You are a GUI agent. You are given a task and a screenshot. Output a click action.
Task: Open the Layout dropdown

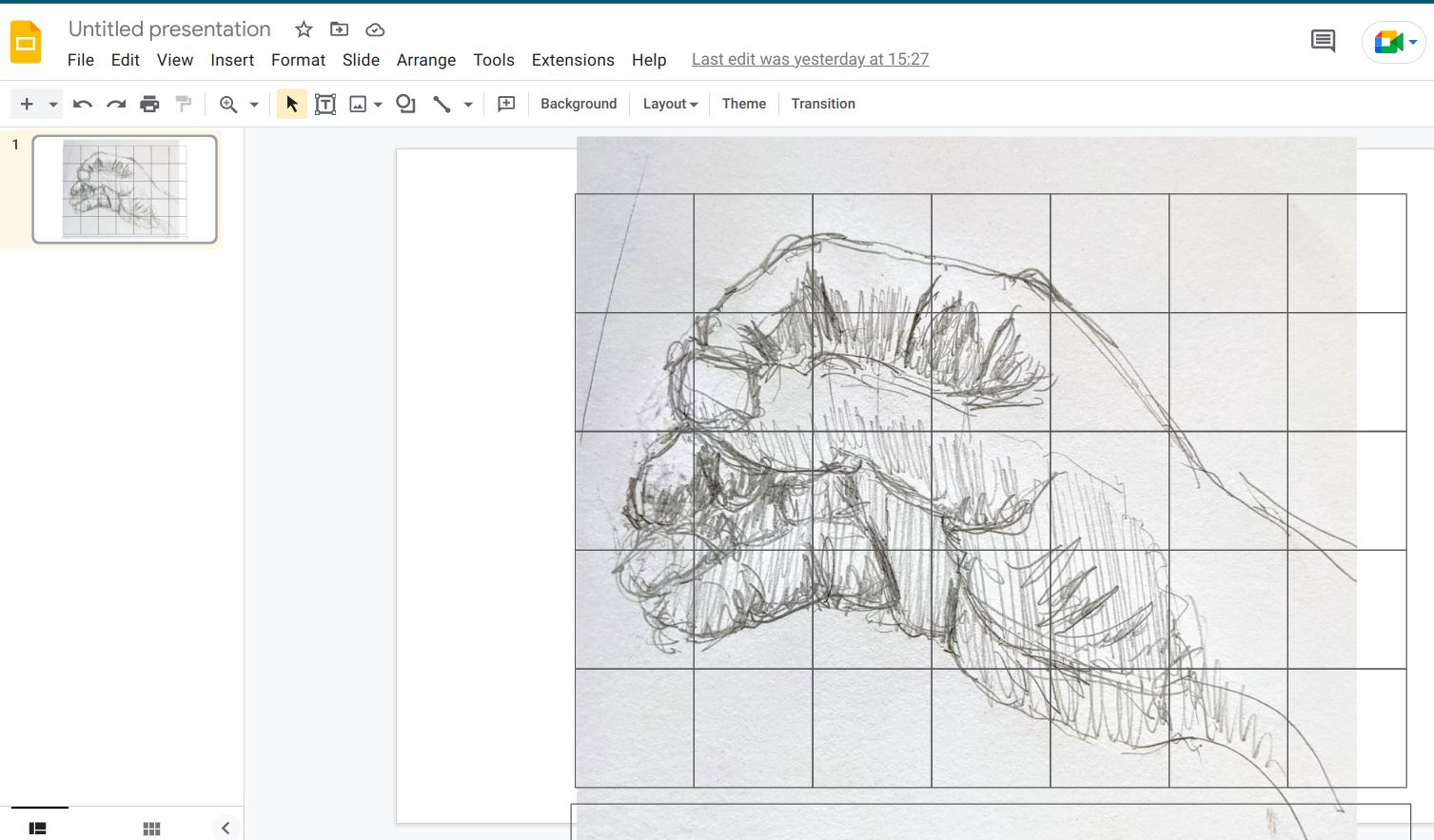tap(670, 104)
